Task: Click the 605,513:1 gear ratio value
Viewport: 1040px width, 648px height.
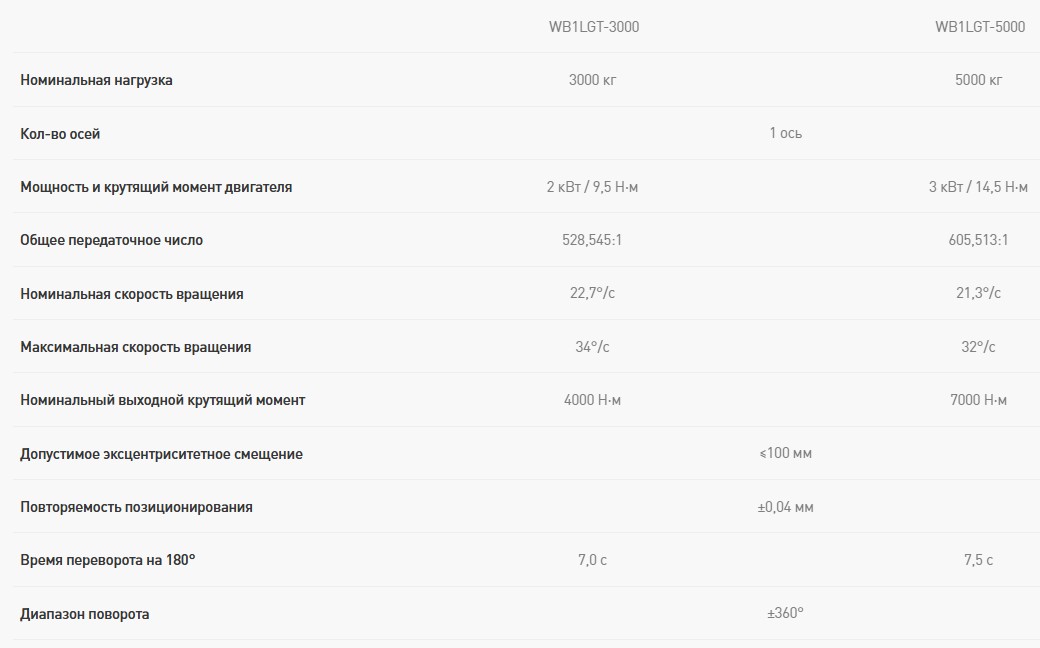Action: [x=978, y=240]
